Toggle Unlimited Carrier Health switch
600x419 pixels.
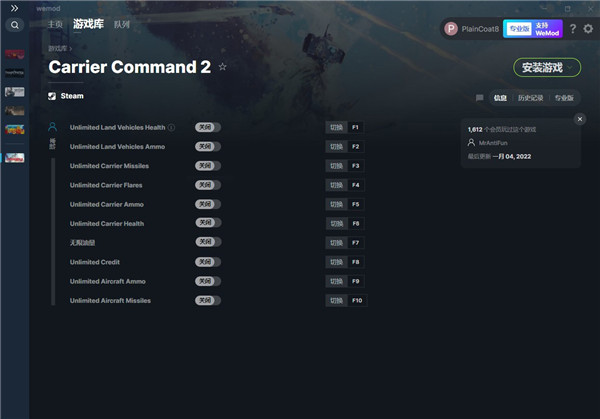[208, 223]
